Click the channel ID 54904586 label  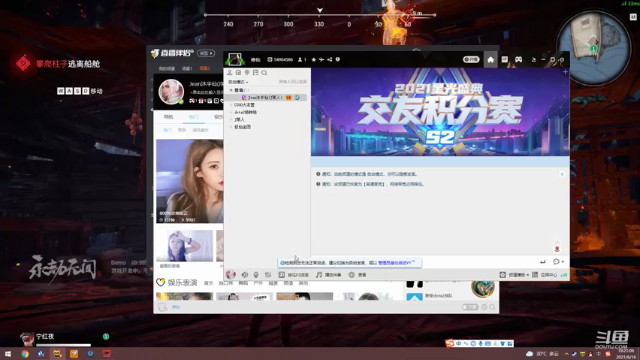click(x=280, y=60)
